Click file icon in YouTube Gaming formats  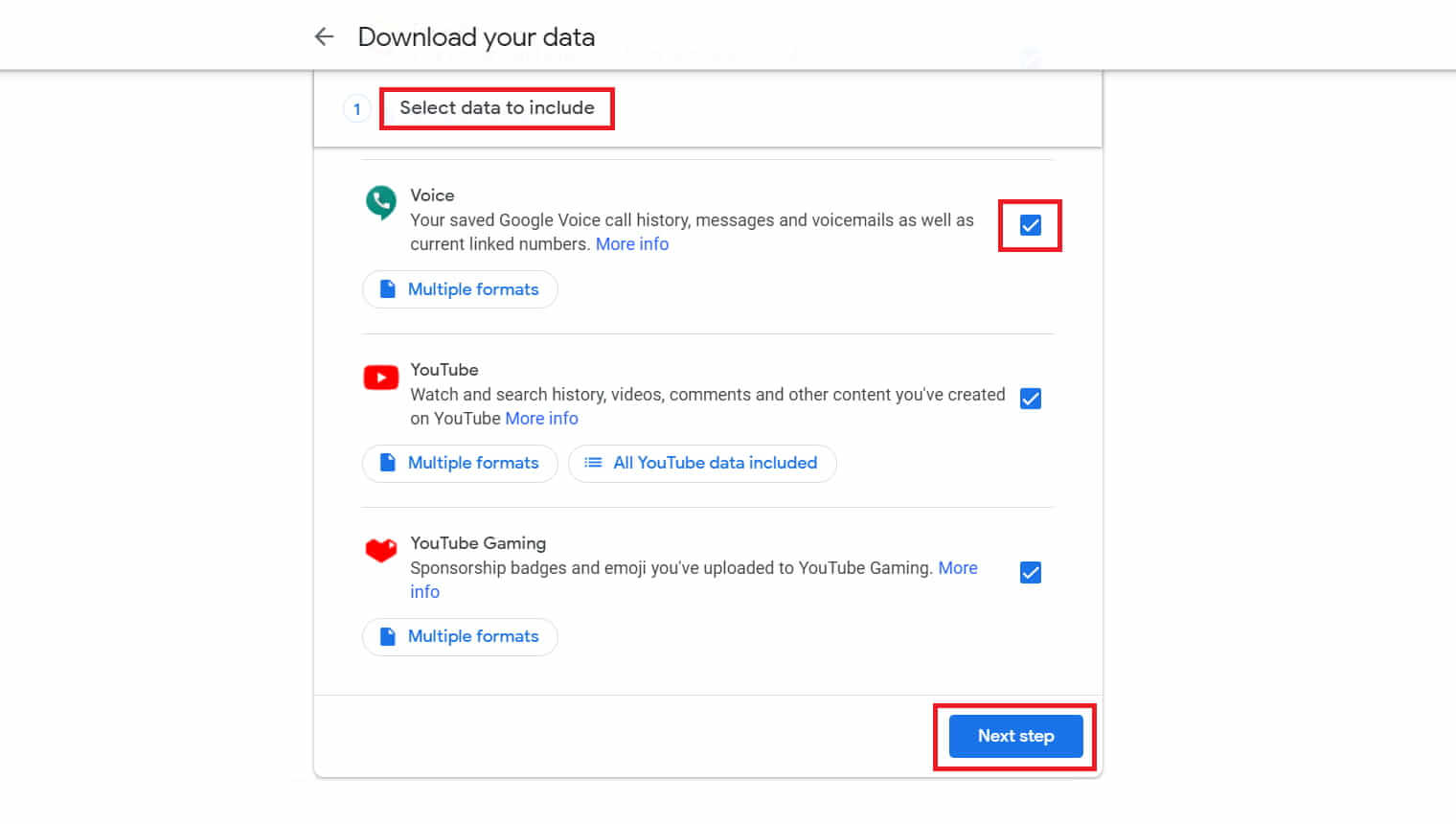click(388, 636)
